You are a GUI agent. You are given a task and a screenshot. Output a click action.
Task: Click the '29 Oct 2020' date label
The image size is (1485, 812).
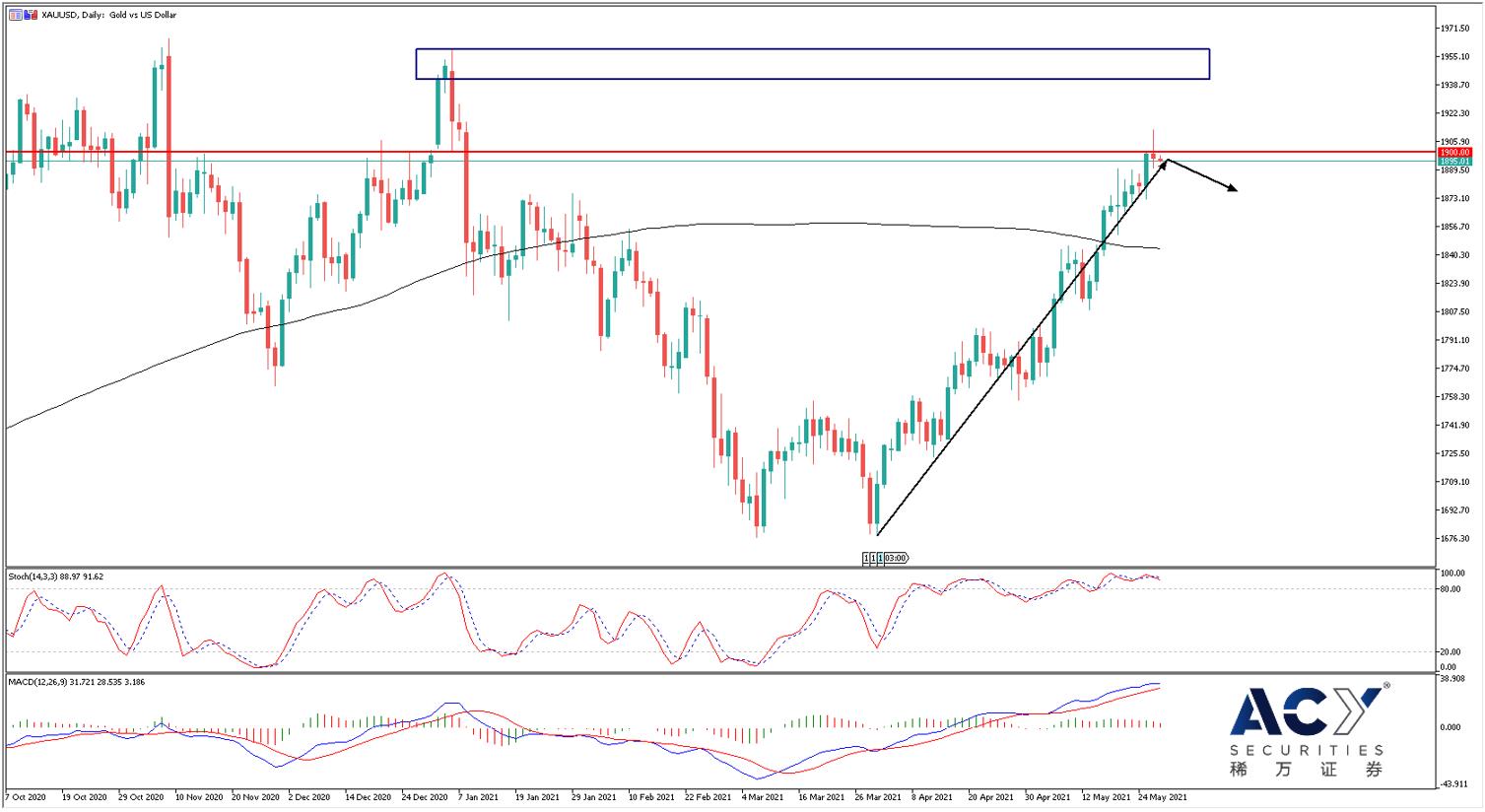click(142, 797)
